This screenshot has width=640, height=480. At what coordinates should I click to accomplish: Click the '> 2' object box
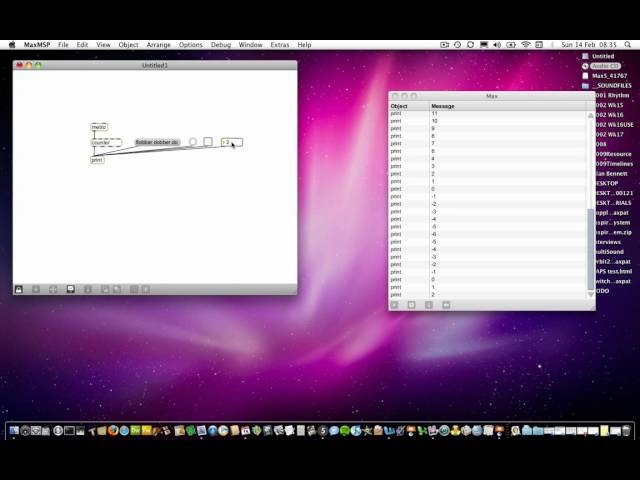click(232, 142)
